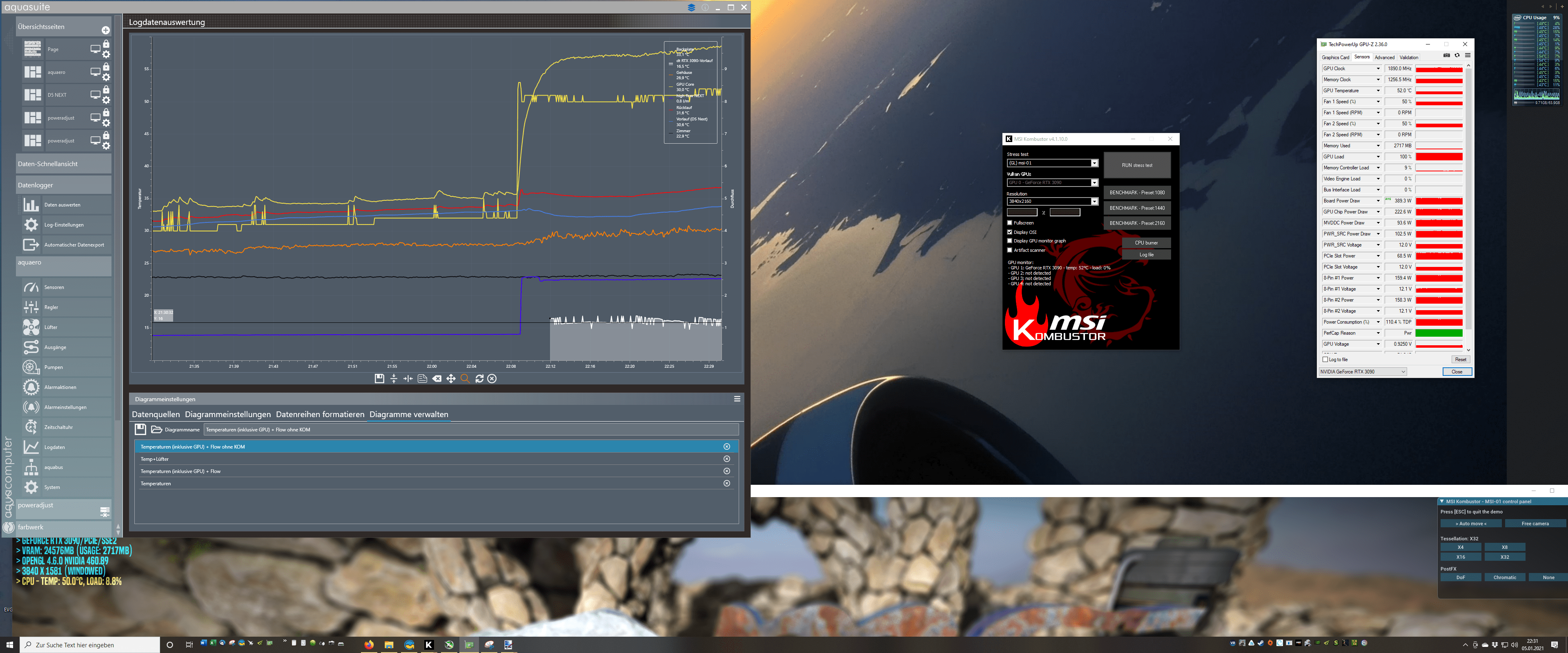
Task: Toggle lock icon on aquaero overview entry
Action: tap(106, 67)
